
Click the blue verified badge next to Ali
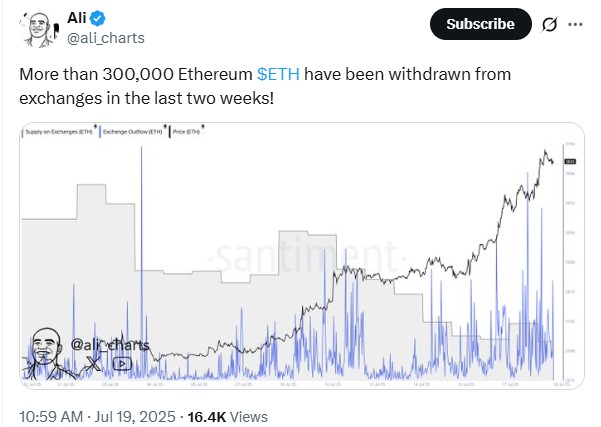click(x=101, y=17)
